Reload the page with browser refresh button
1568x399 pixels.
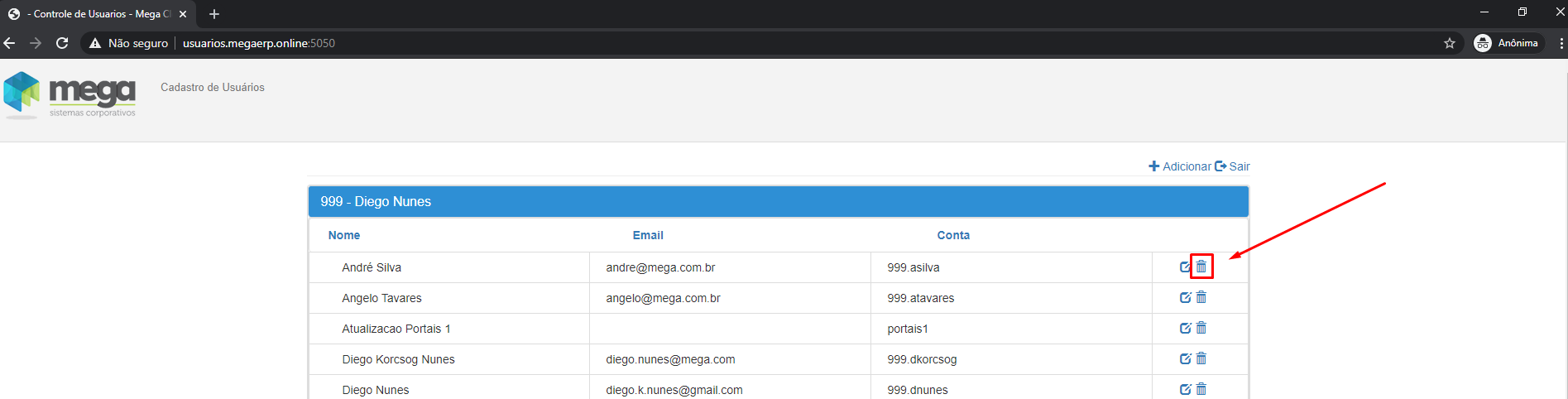click(x=62, y=43)
